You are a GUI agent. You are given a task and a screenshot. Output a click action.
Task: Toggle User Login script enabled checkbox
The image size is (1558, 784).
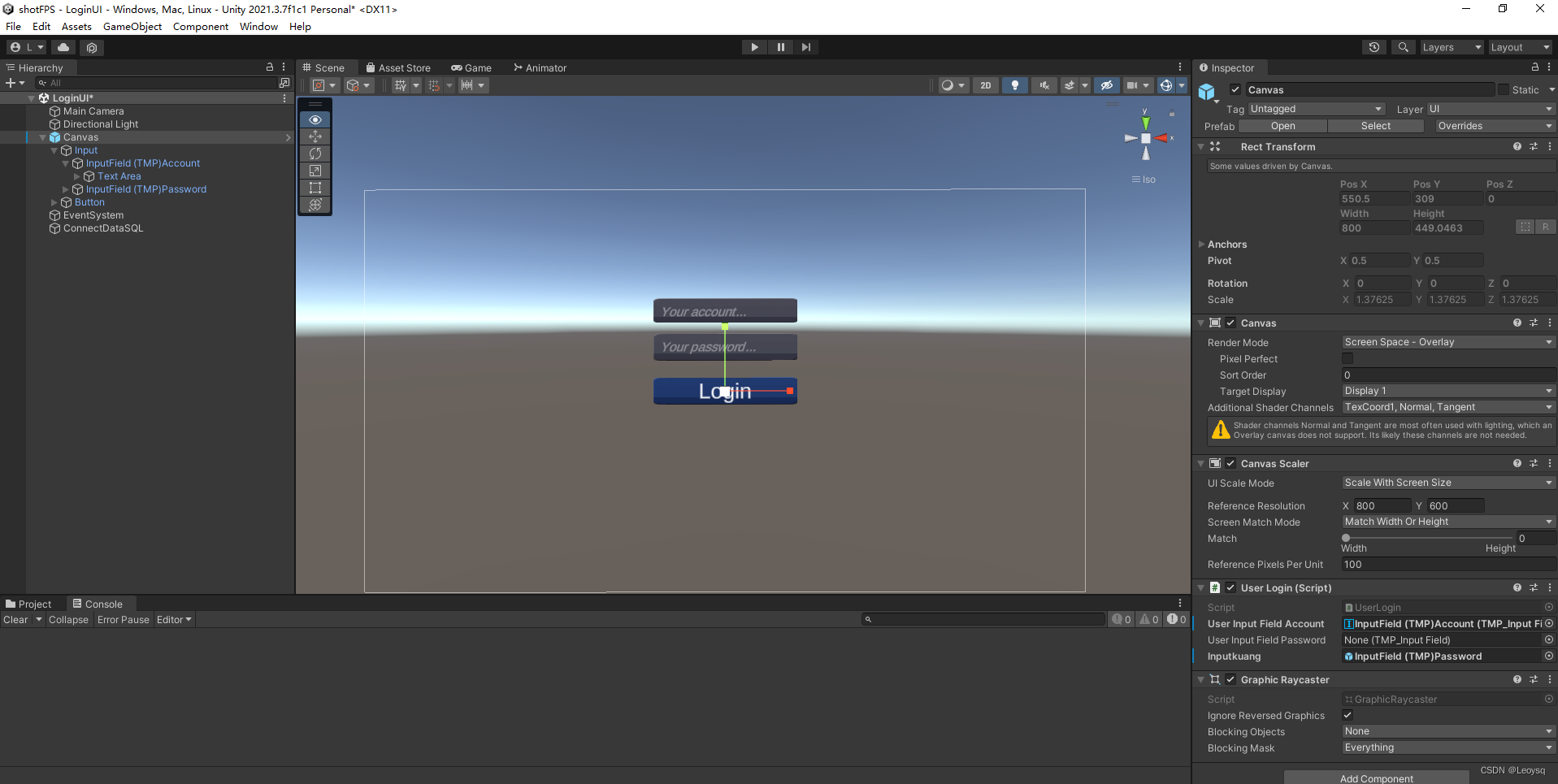pyautogui.click(x=1230, y=587)
